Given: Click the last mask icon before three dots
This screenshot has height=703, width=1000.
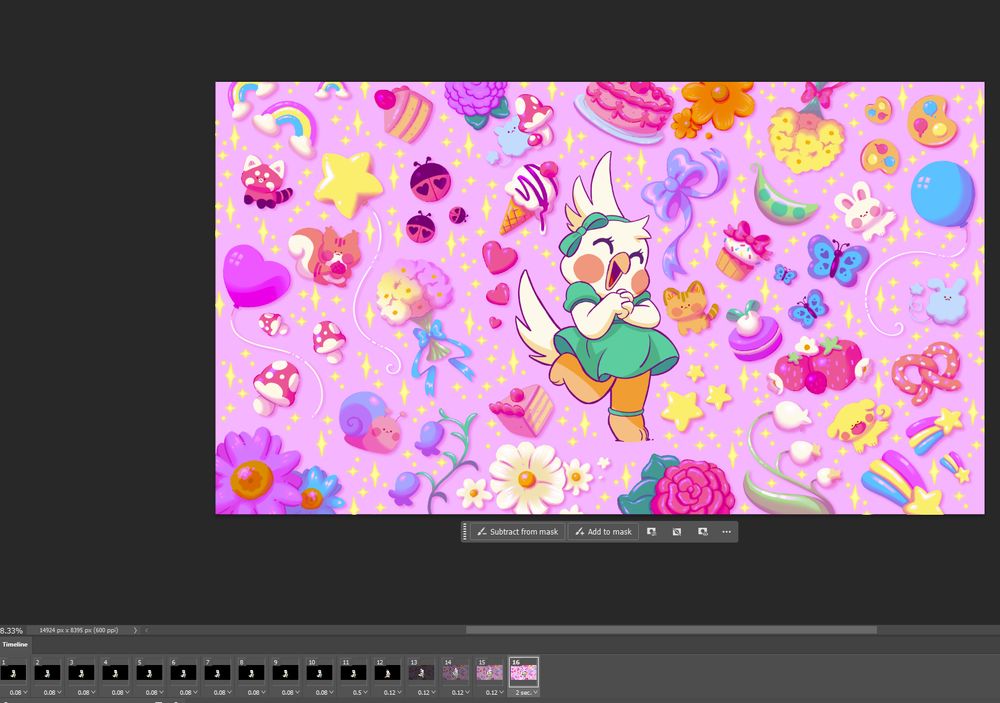Looking at the screenshot, I should pyautogui.click(x=702, y=532).
